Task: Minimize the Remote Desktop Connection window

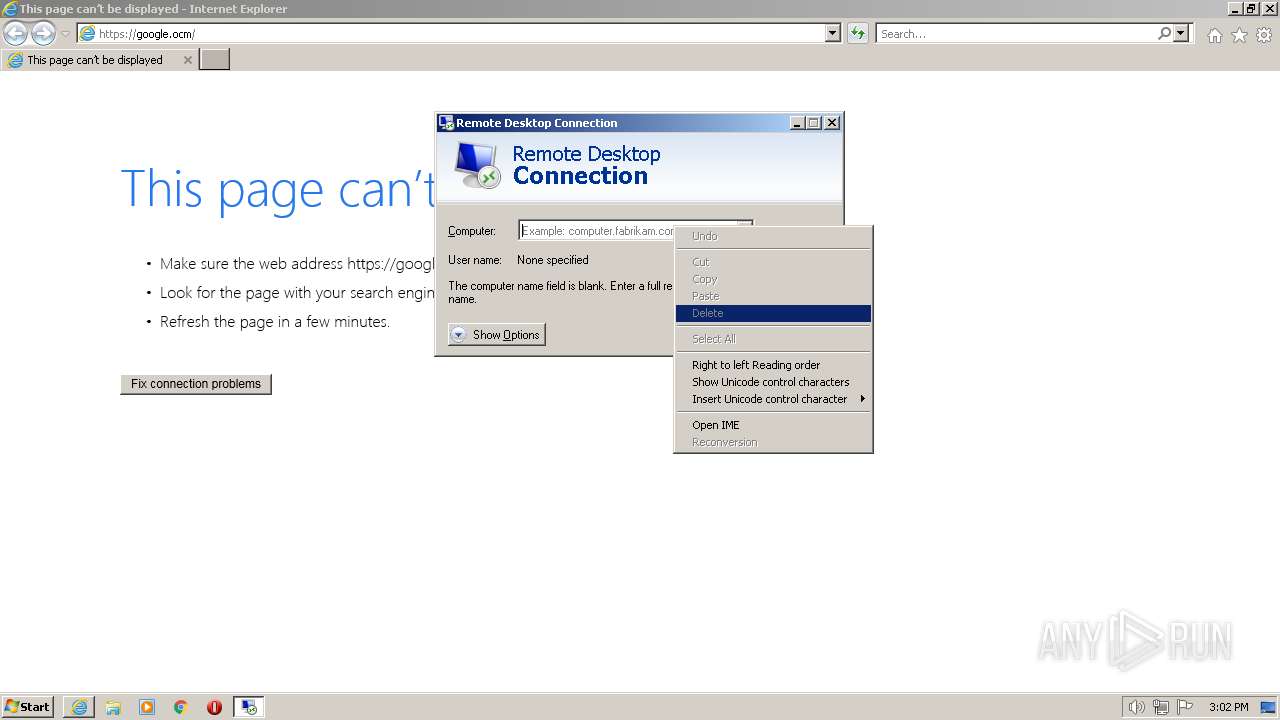Action: pos(797,123)
